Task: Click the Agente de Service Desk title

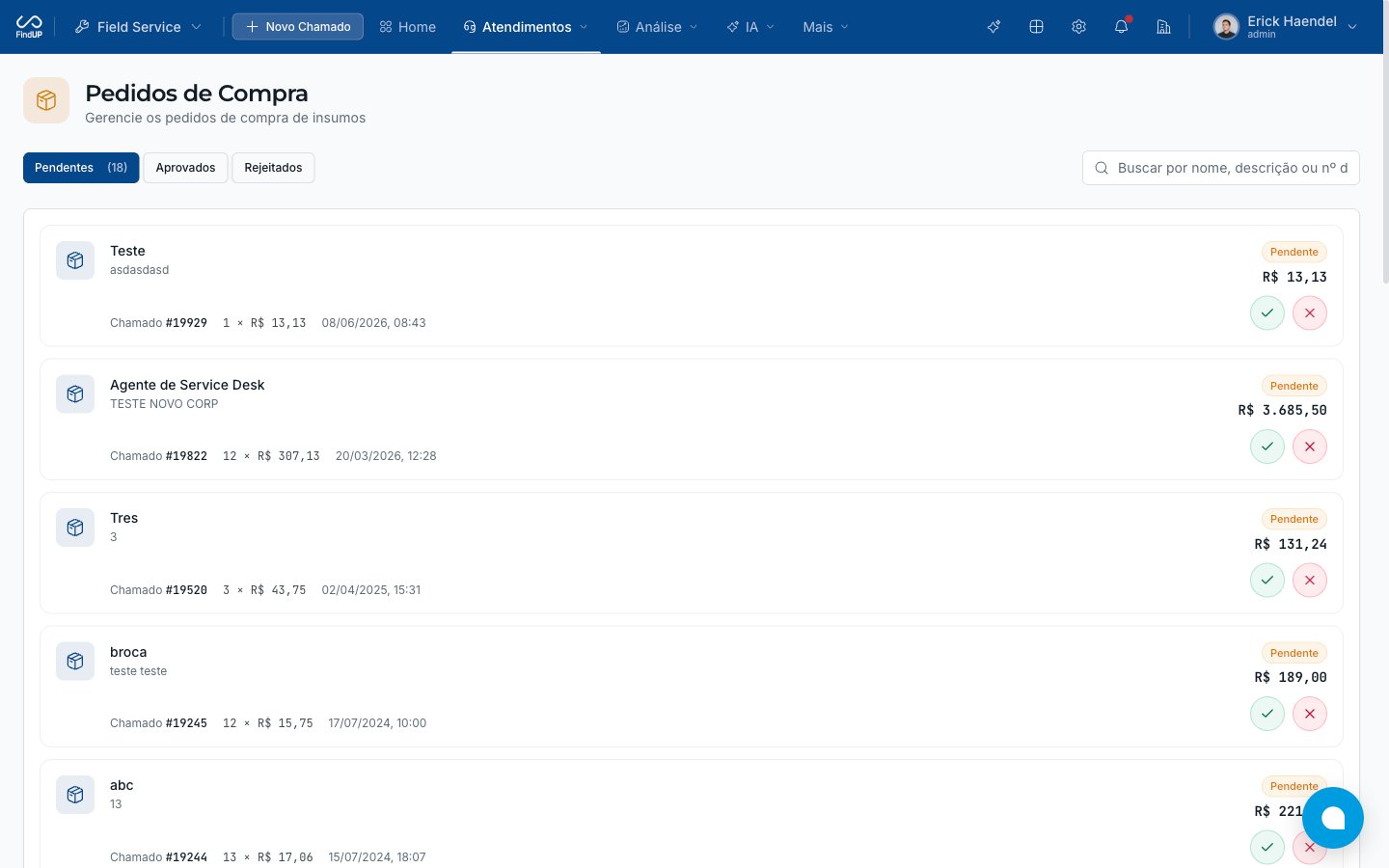Action: (187, 385)
